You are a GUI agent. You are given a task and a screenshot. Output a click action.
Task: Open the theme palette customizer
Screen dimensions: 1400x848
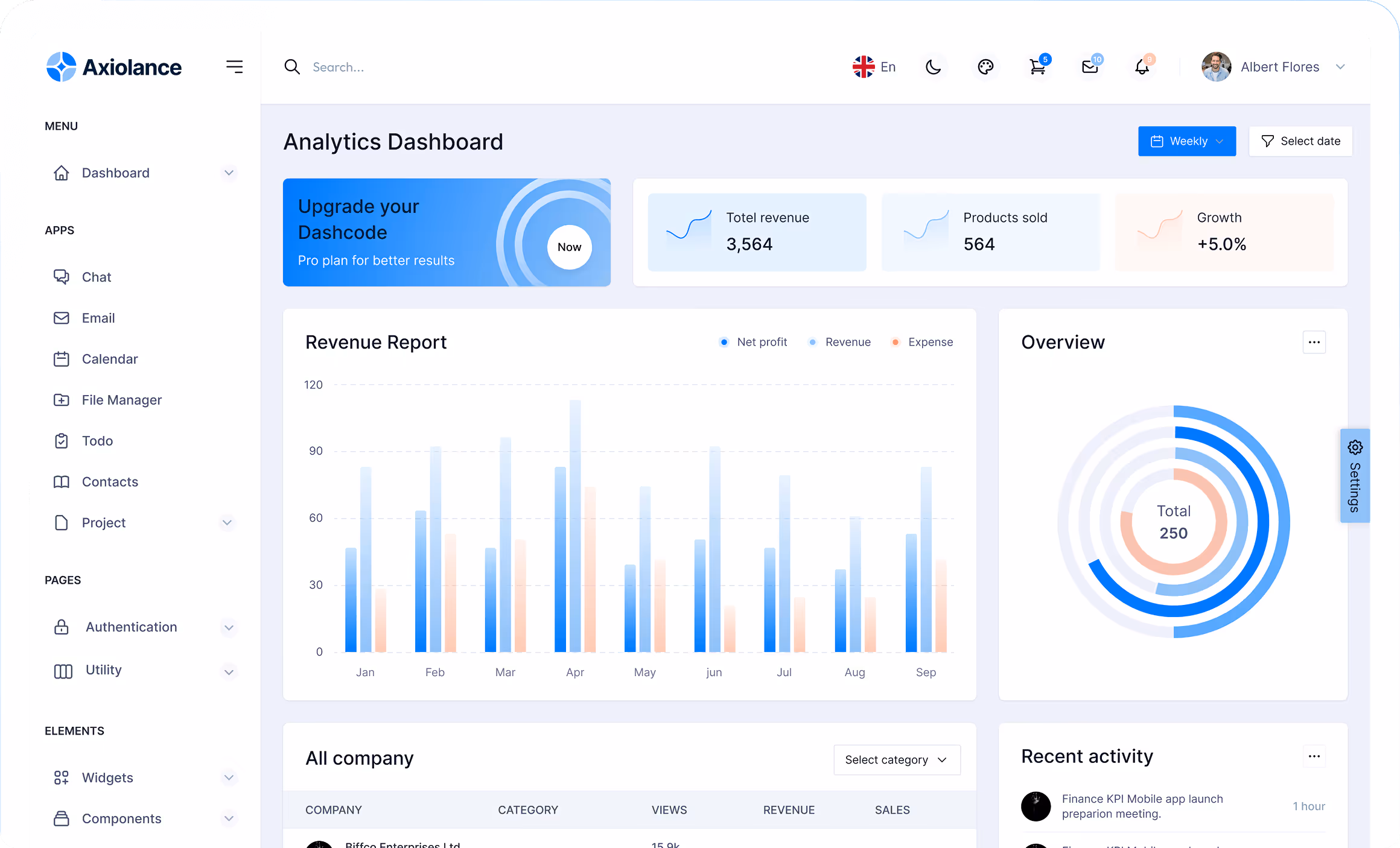(986, 67)
